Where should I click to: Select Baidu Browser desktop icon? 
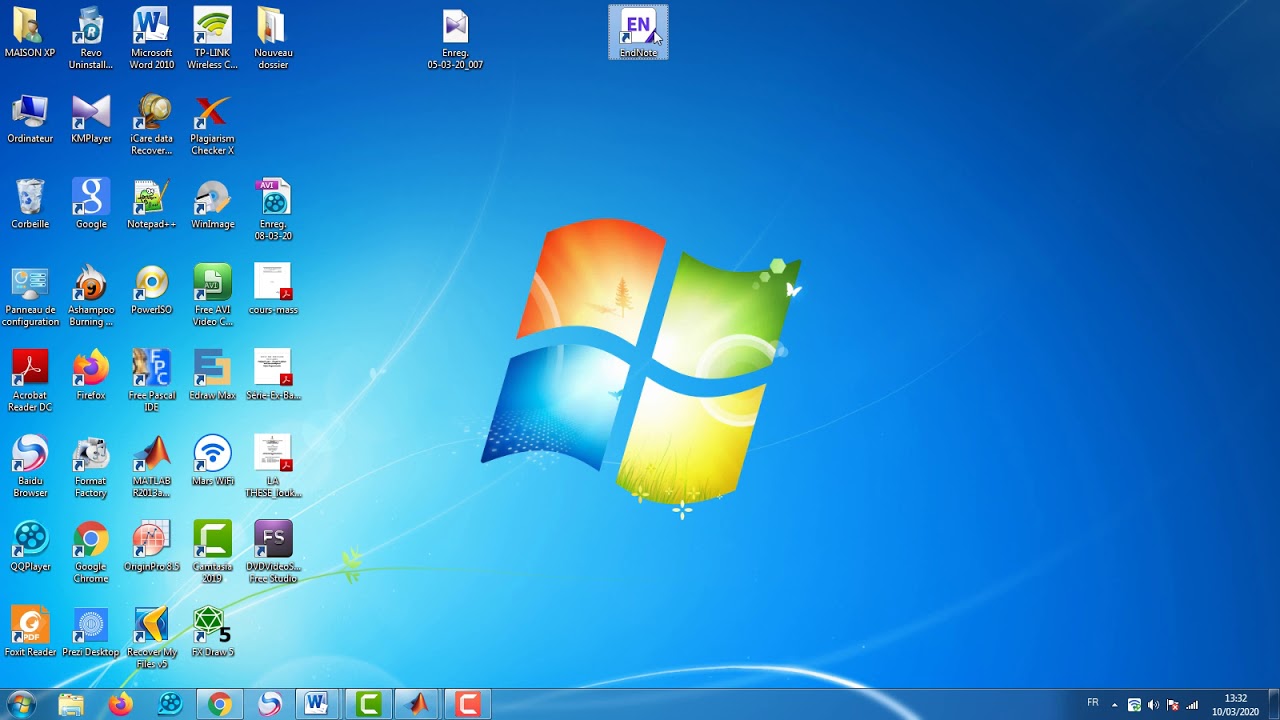(30, 467)
